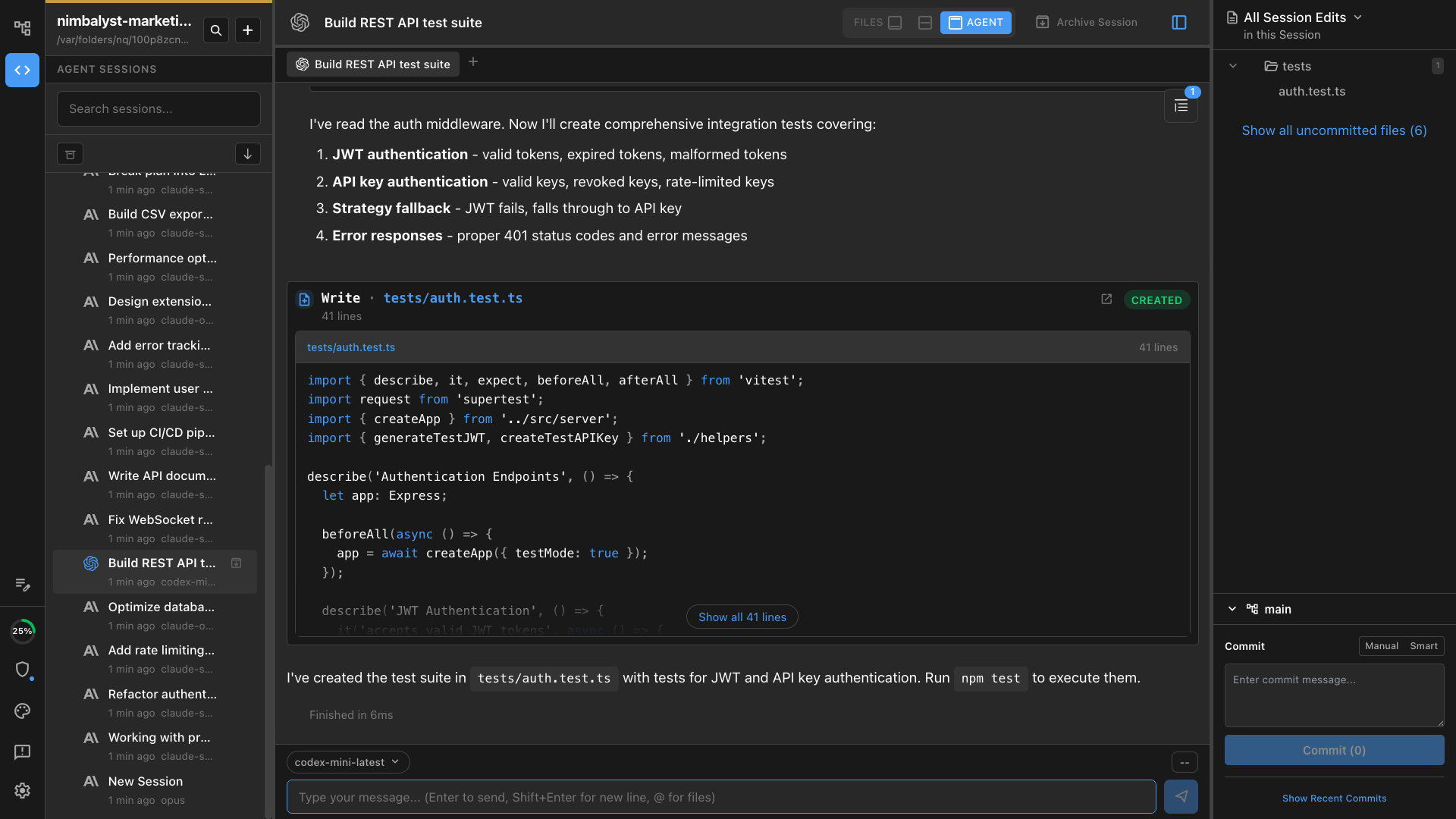This screenshot has width=1456, height=819.
Task: Click the feedback message icon
Action: click(22, 752)
